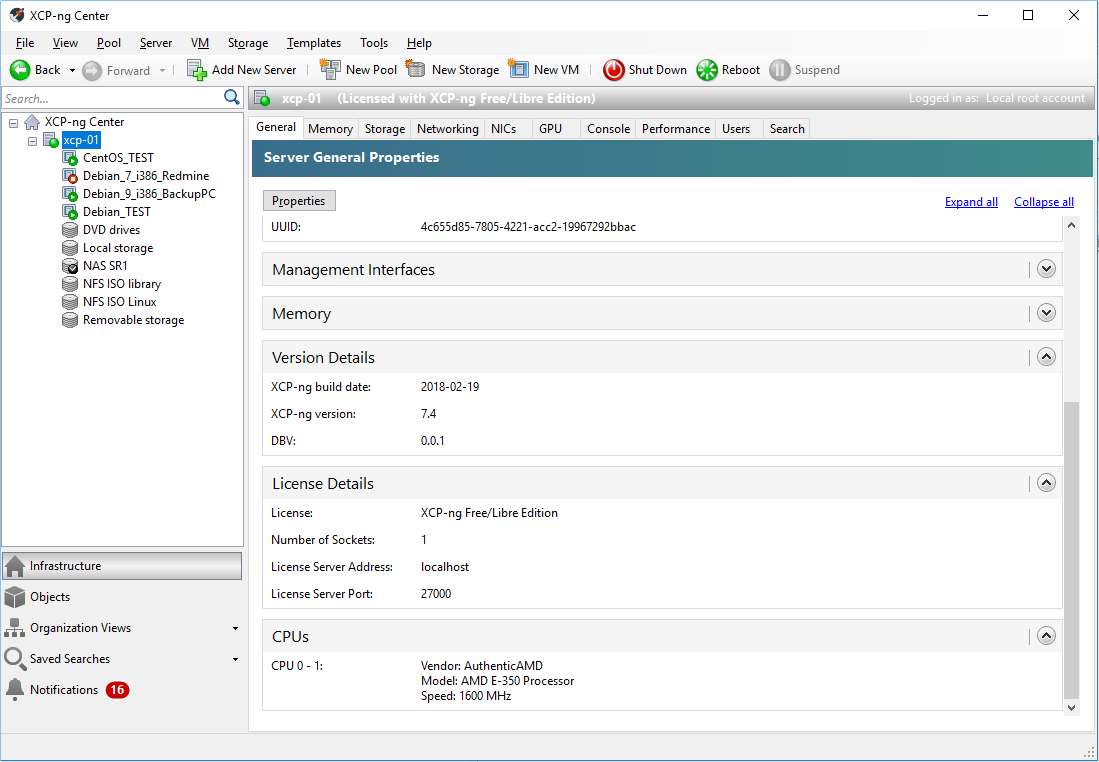Click the NAS SR1 default storage icon
Viewport: 1099px width, 762px height.
(69, 266)
